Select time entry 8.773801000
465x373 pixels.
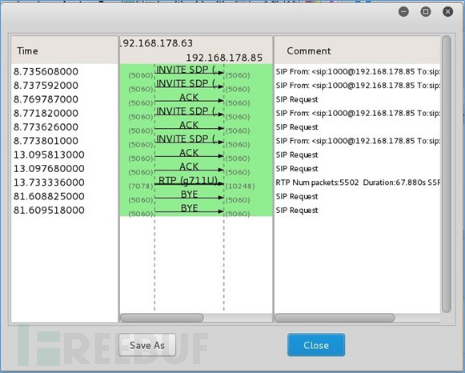pyautogui.click(x=46, y=141)
